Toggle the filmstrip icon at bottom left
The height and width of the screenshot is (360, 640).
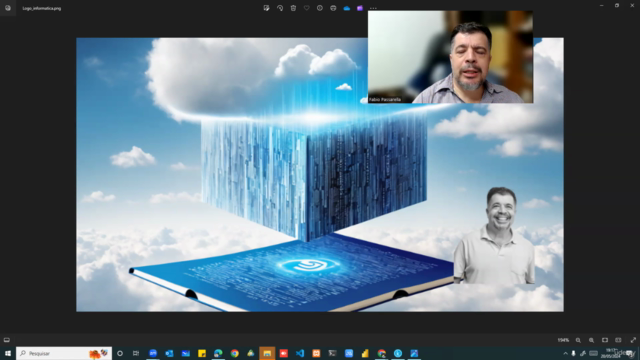tap(7, 340)
